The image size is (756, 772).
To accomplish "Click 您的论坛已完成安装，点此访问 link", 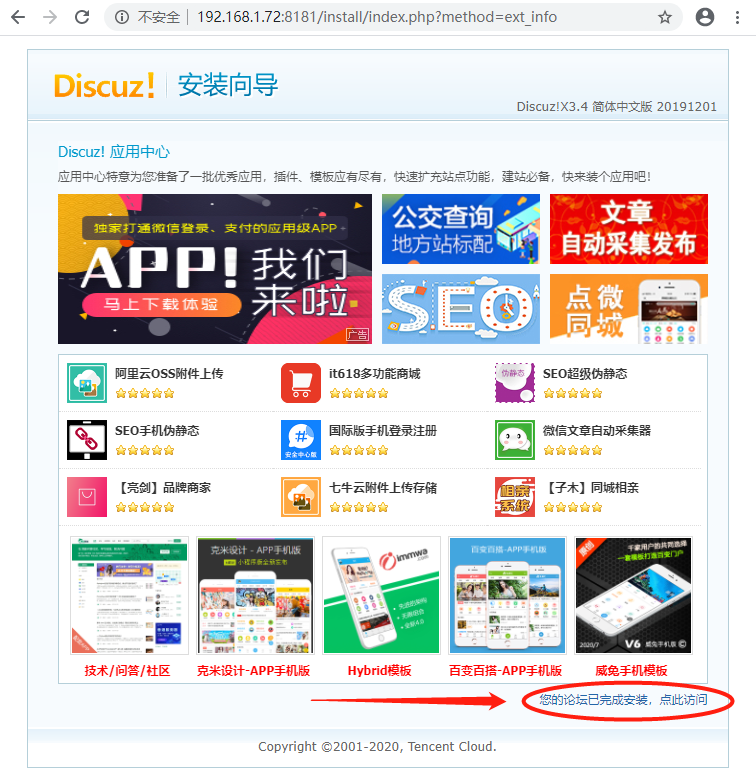I will click(623, 700).
